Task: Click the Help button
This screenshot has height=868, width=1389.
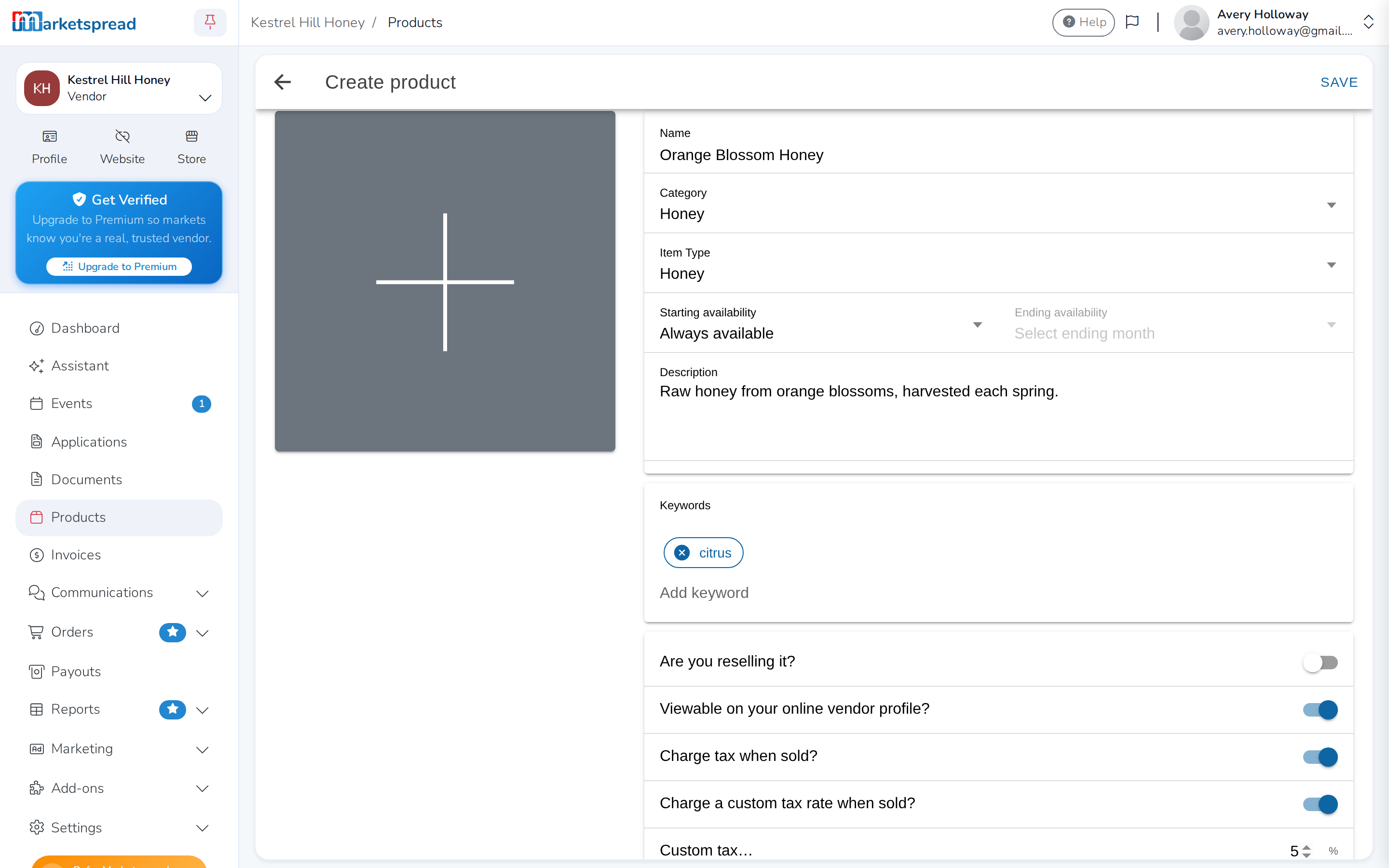Action: pos(1083,22)
